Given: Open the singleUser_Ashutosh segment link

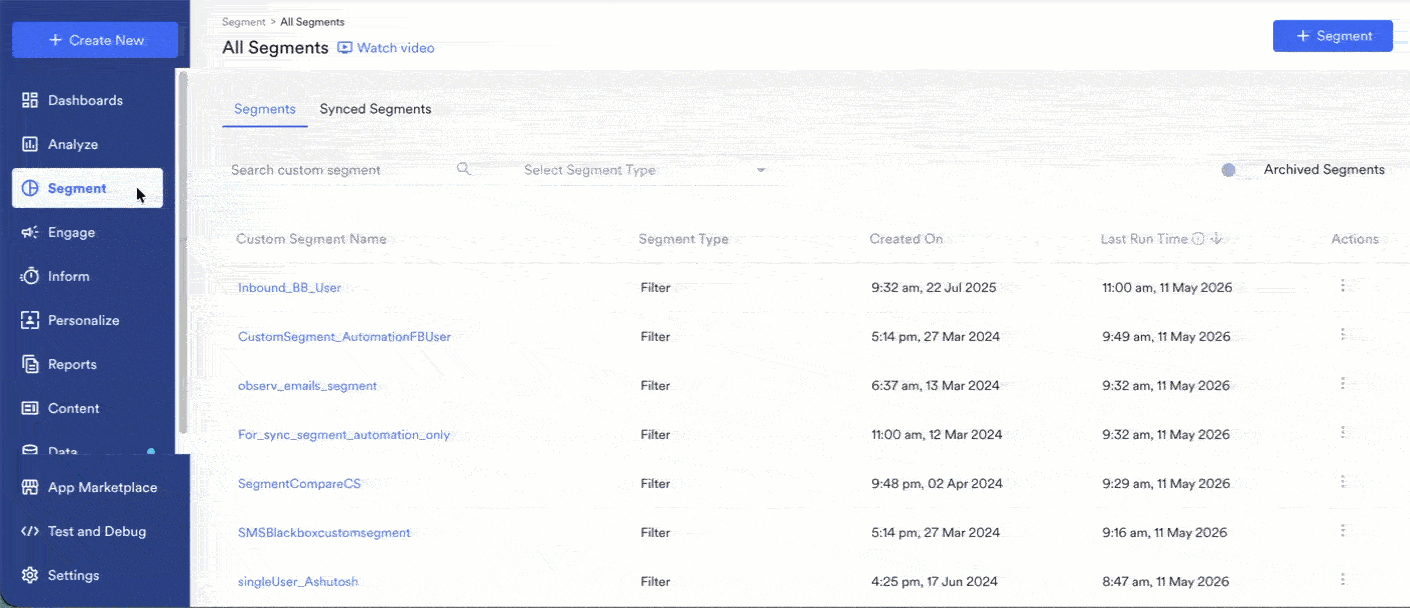Looking at the screenshot, I should [298, 581].
